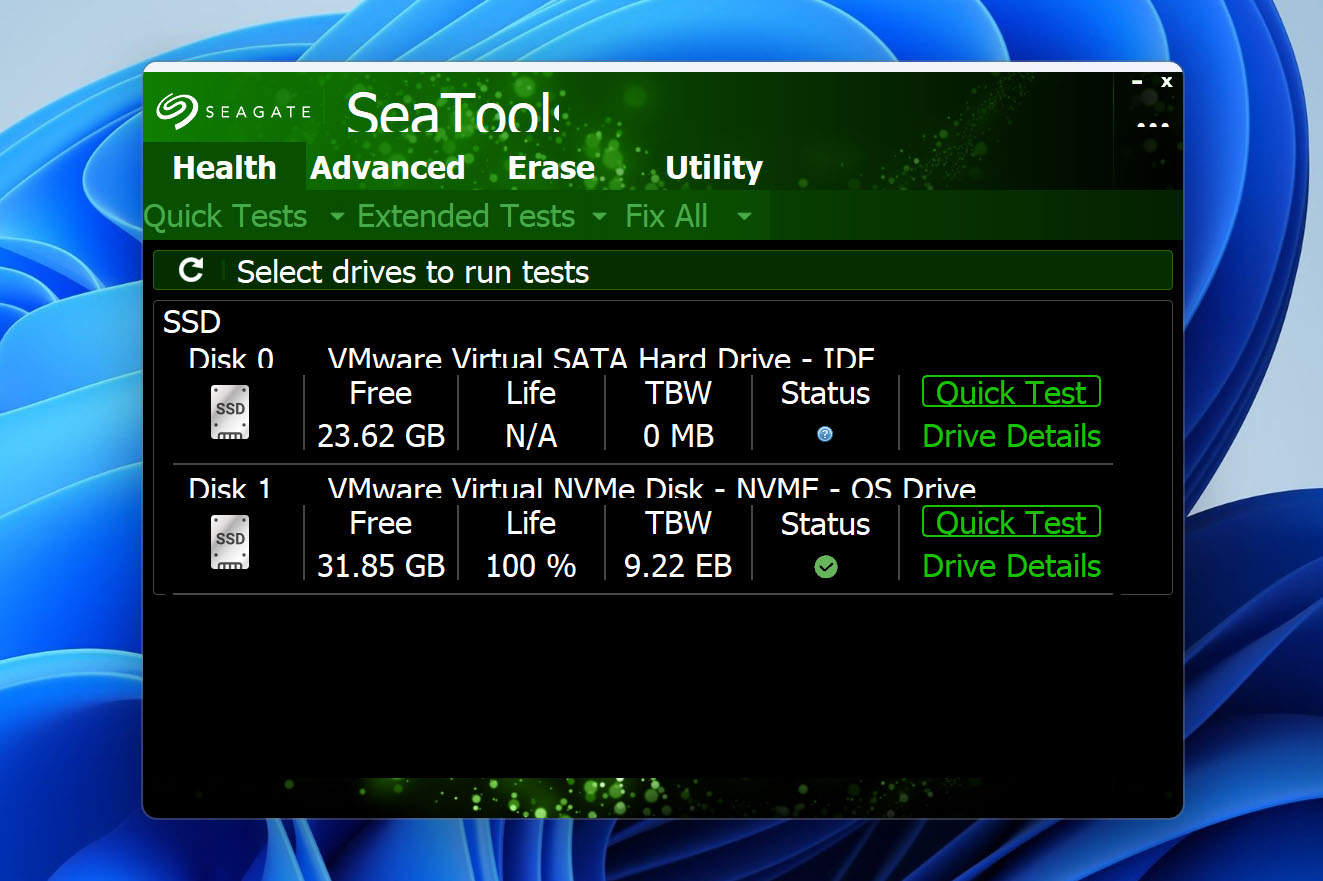
Task: Go to the Erase tab
Action: coord(551,168)
